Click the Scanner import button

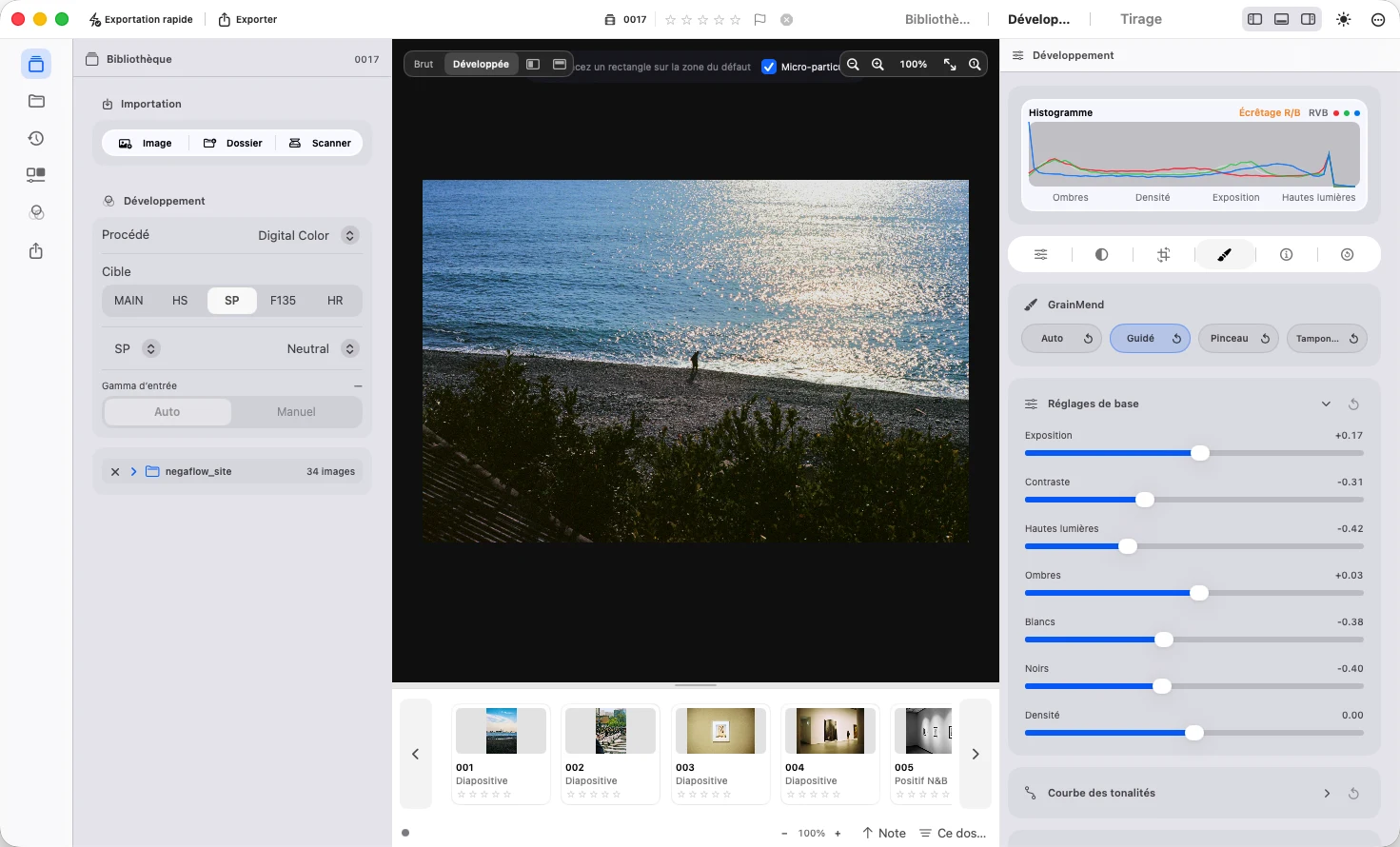(x=320, y=143)
